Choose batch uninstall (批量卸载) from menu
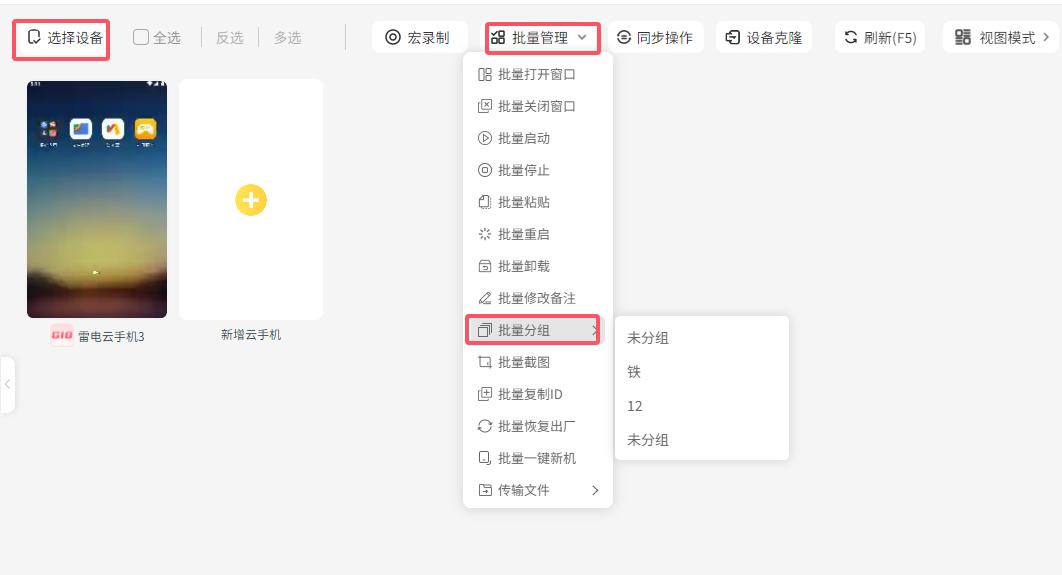 click(x=524, y=266)
